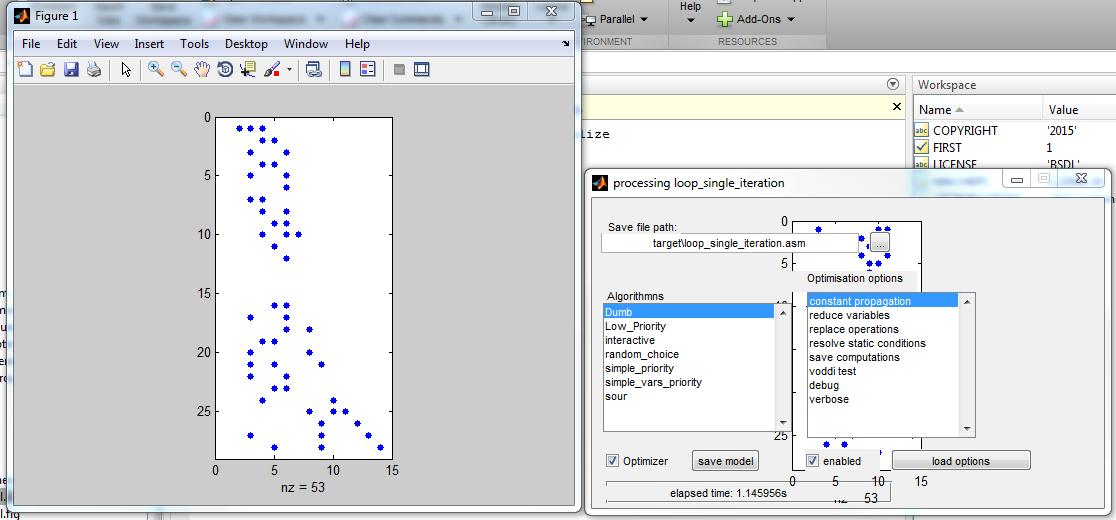
Task: Open the Tools menu in Figure 1
Action: click(x=194, y=44)
